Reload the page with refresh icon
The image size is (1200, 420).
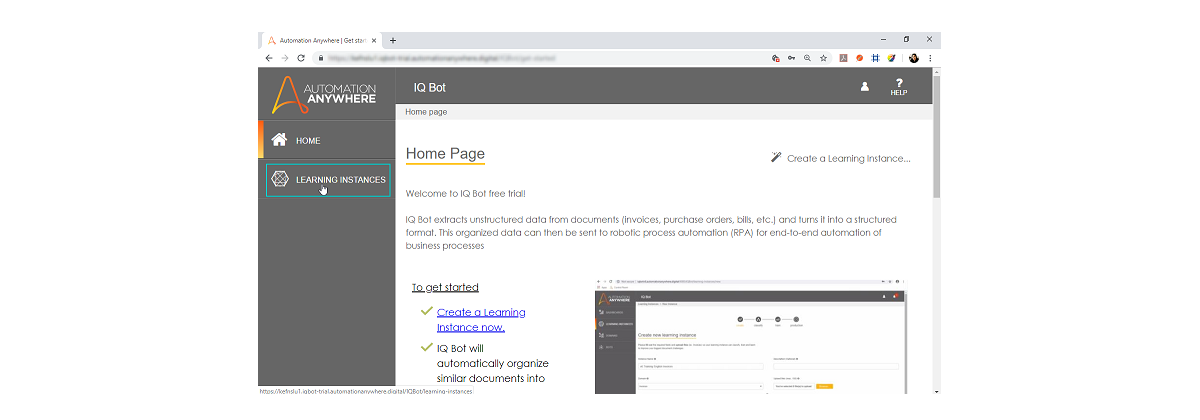coord(301,58)
